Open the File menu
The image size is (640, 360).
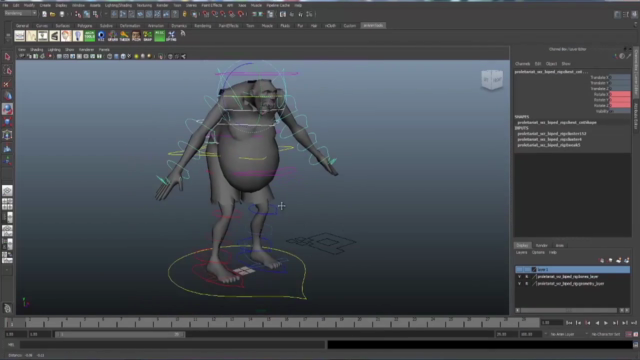[x=5, y=5]
